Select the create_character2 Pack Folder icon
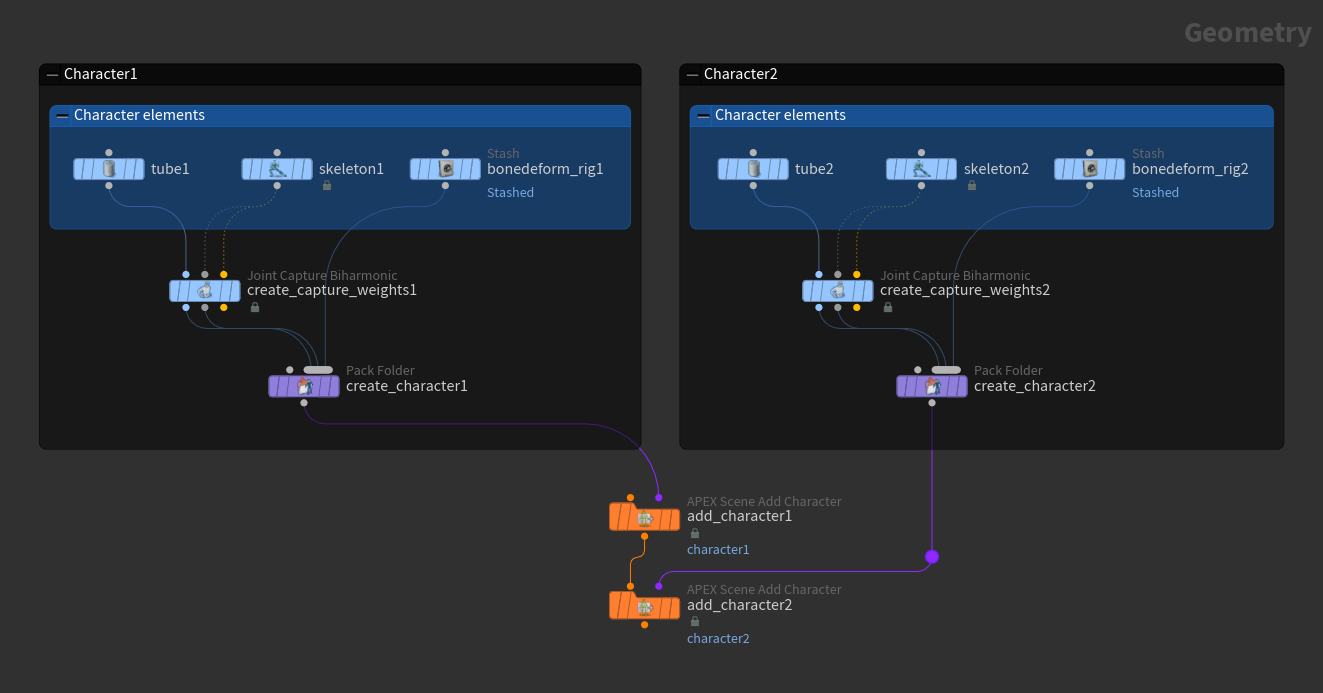The width and height of the screenshot is (1323, 693). tap(932, 386)
